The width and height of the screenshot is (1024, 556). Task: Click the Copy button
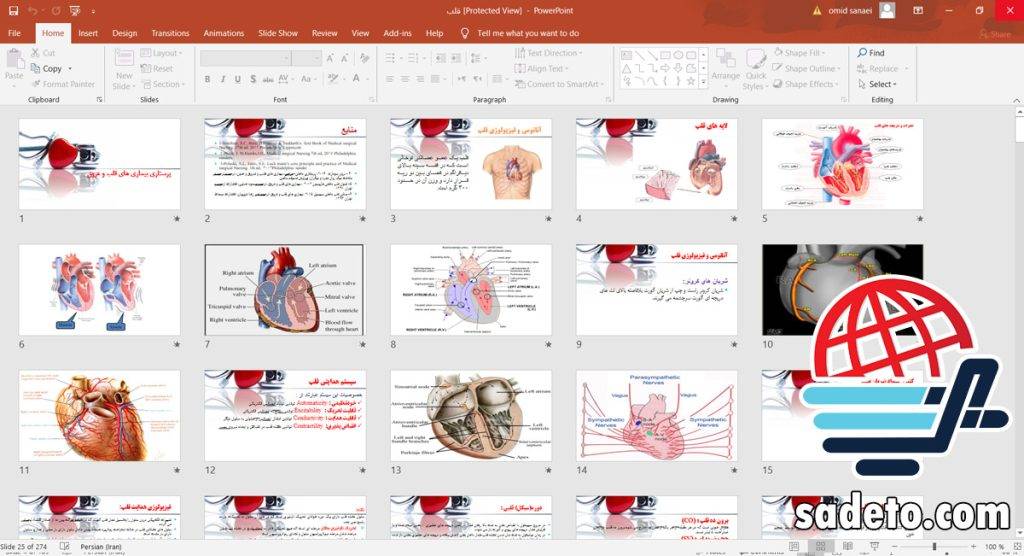coord(46,68)
